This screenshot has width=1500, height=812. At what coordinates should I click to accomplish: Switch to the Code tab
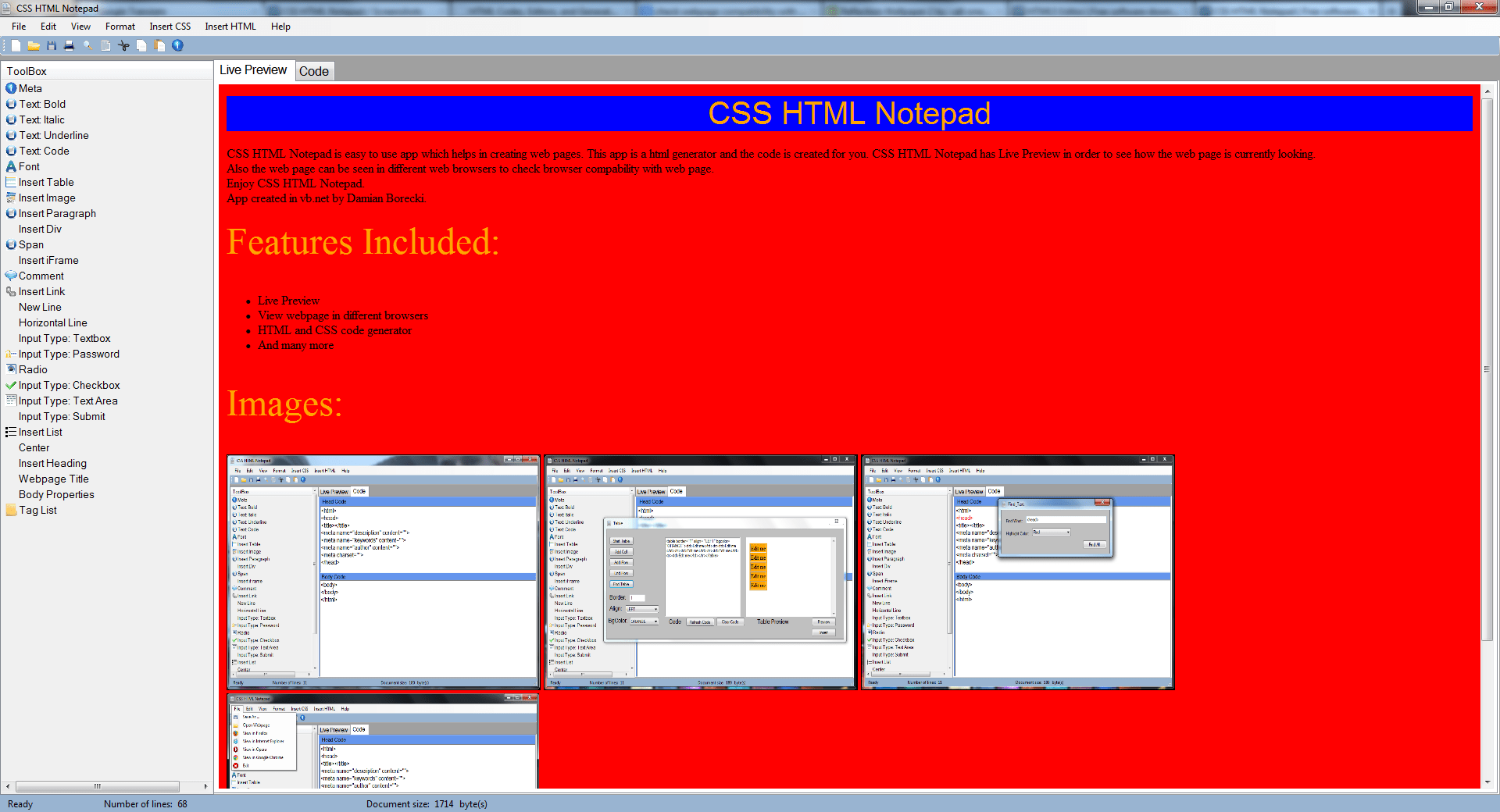click(x=314, y=71)
